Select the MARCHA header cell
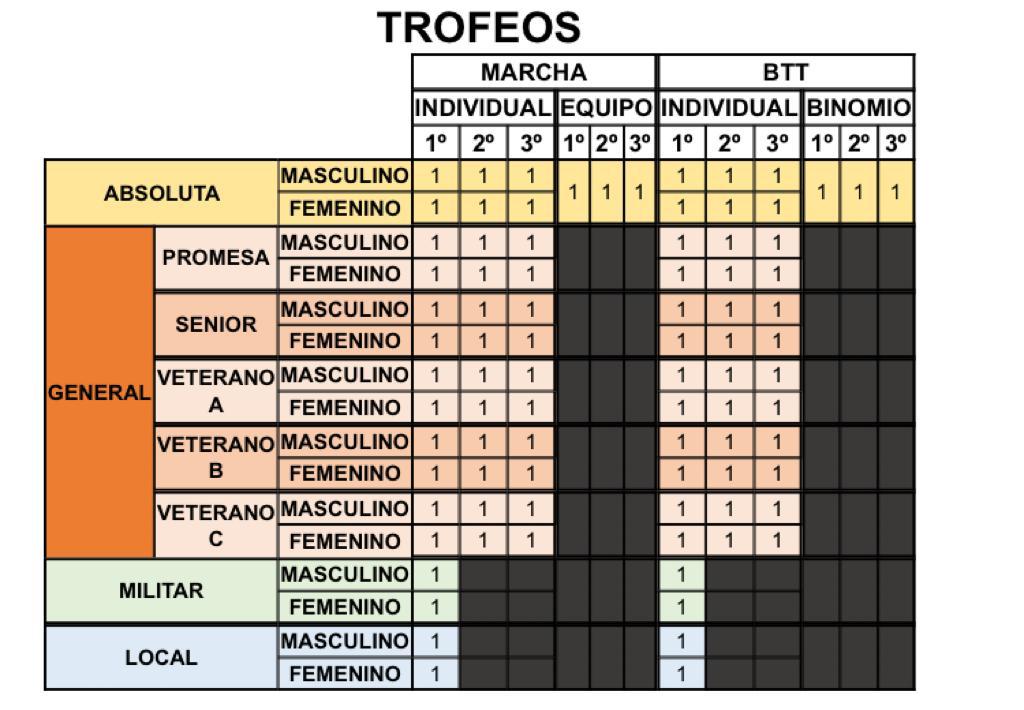This screenshot has width=1024, height=710. click(x=534, y=72)
